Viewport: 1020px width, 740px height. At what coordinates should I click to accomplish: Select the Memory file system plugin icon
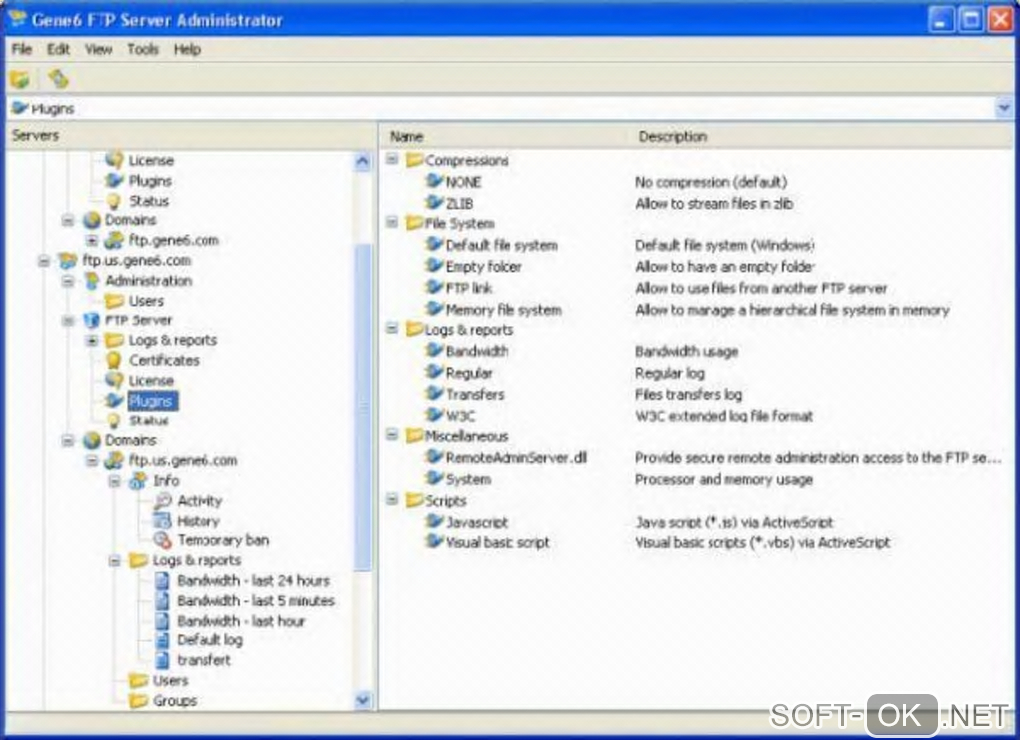pyautogui.click(x=434, y=309)
